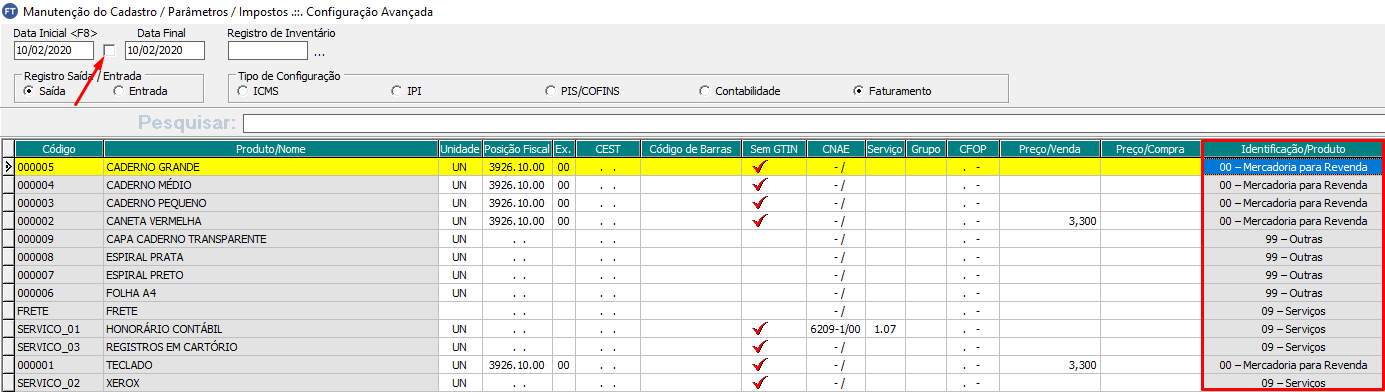Image resolution: width=1385 pixels, height=392 pixels.
Task: Click HONORÁRIO CONTÁBIL name cell
Action: click(271, 329)
